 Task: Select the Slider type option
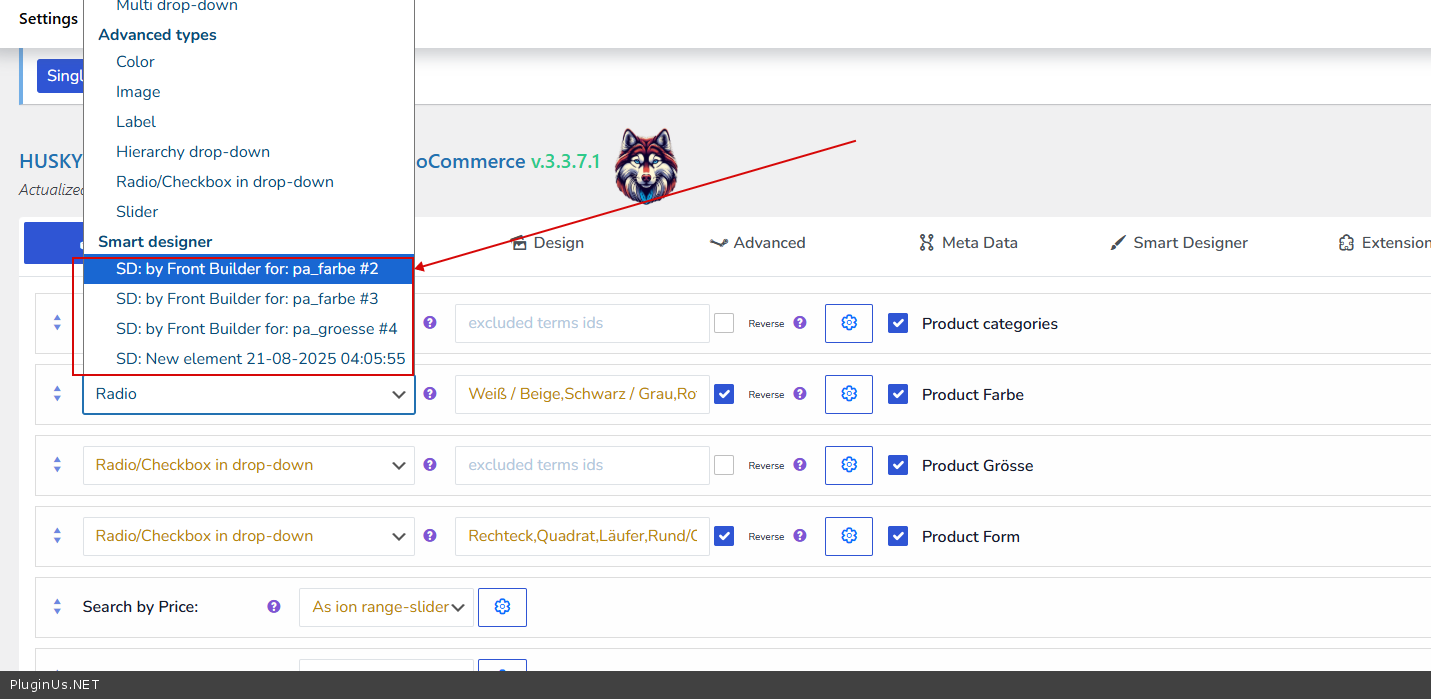(x=137, y=212)
